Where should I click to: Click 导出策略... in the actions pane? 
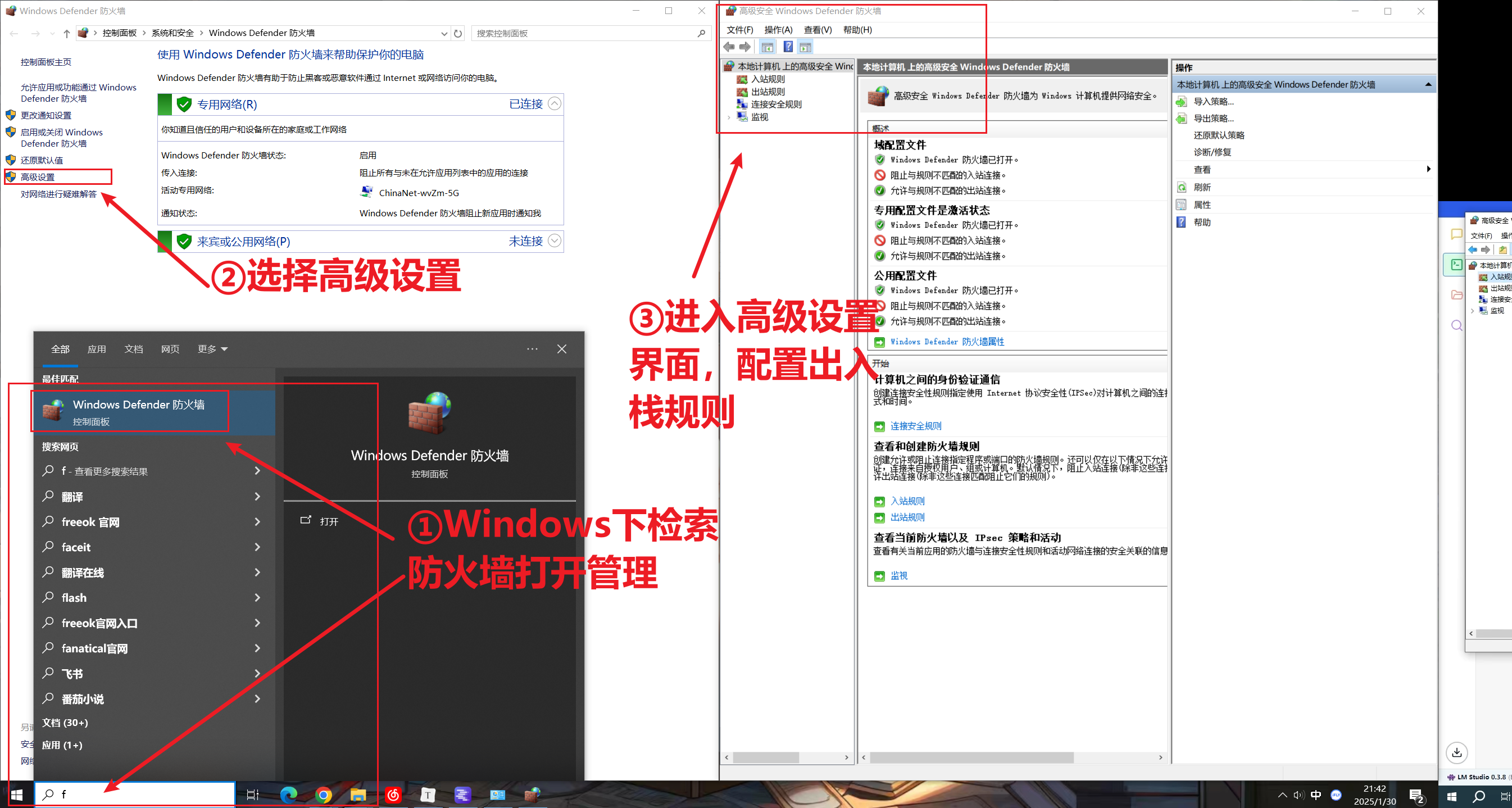pyautogui.click(x=1213, y=119)
